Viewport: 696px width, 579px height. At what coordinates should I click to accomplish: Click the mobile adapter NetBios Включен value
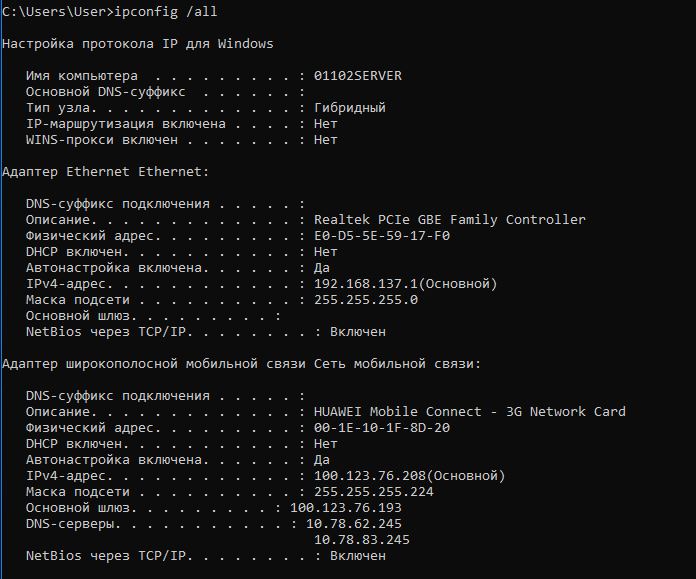click(x=358, y=555)
